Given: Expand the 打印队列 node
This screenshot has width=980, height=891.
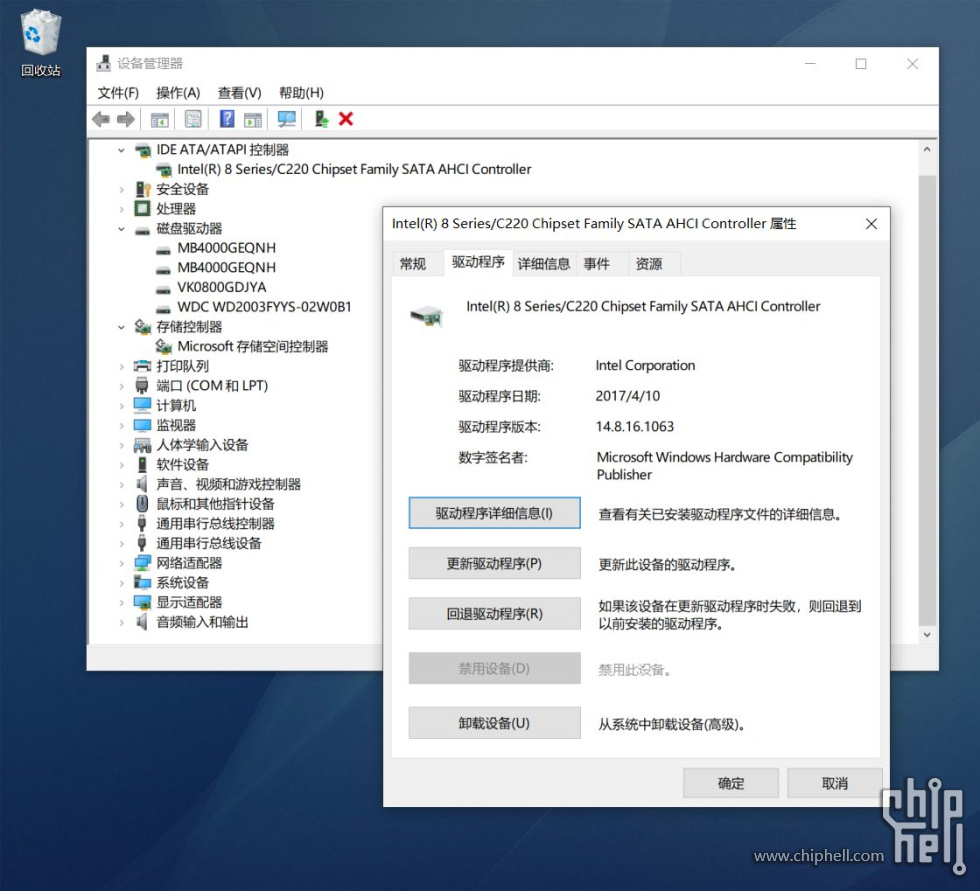Looking at the screenshot, I should (121, 366).
